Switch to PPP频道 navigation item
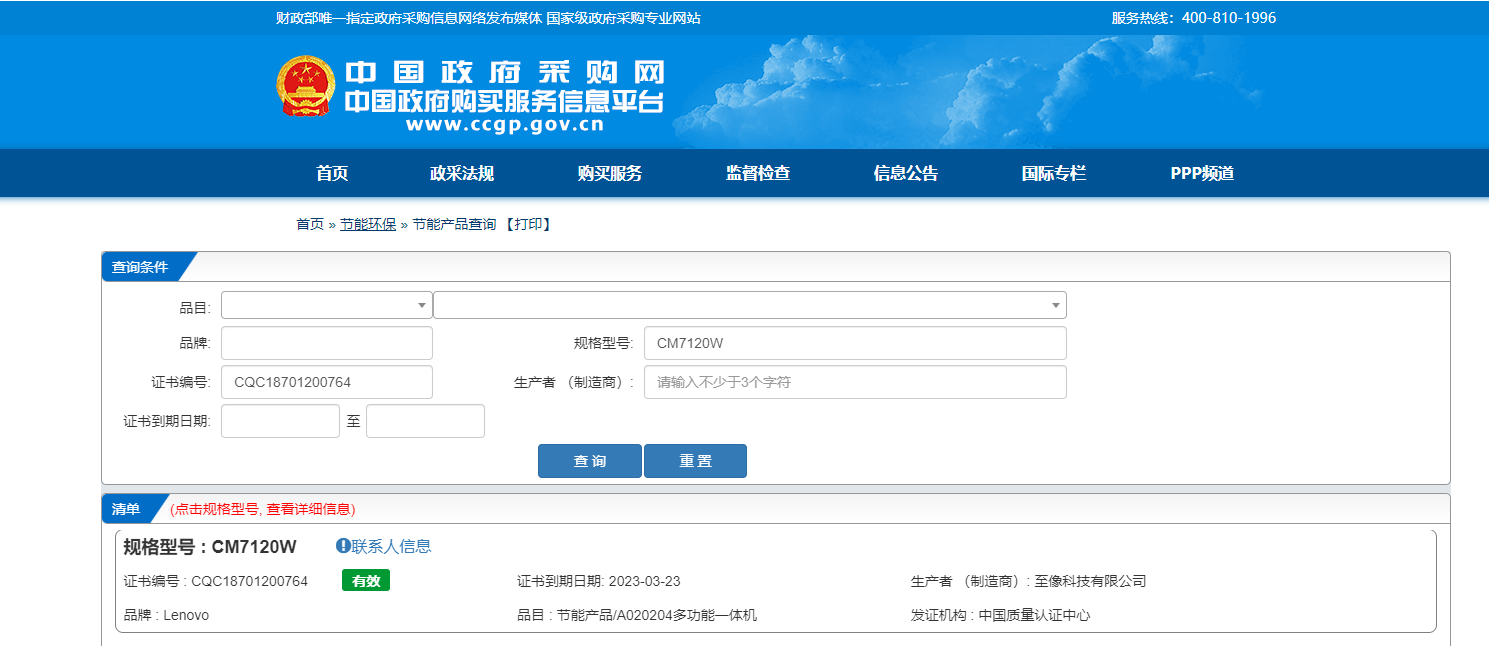1489x646 pixels. pos(1203,173)
